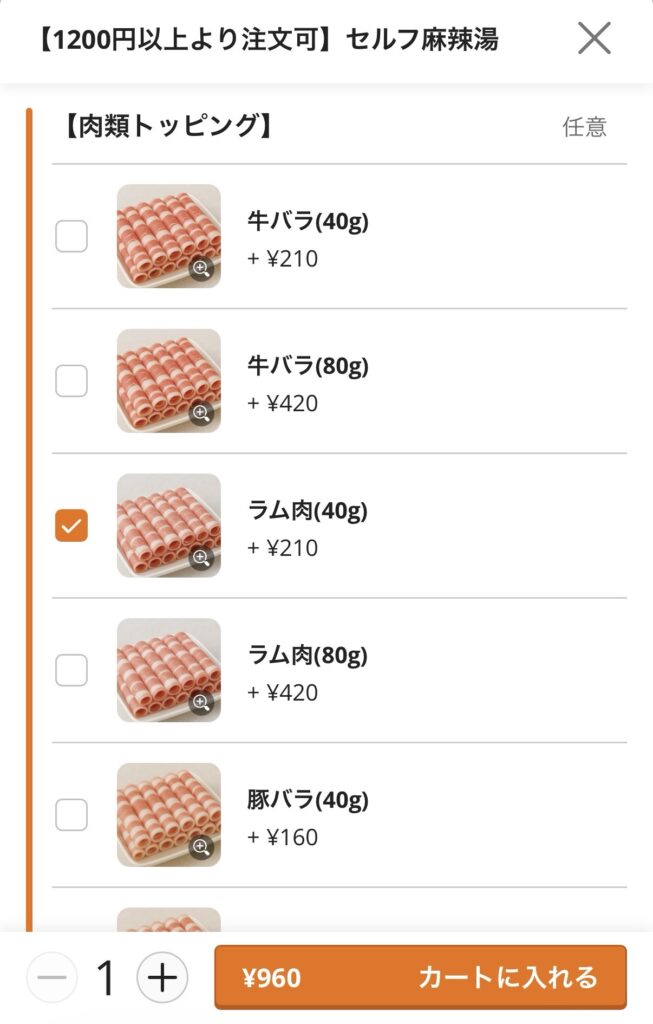This screenshot has width=653, height=1024.
Task: Increase quantity with the plus button
Action: click(162, 977)
